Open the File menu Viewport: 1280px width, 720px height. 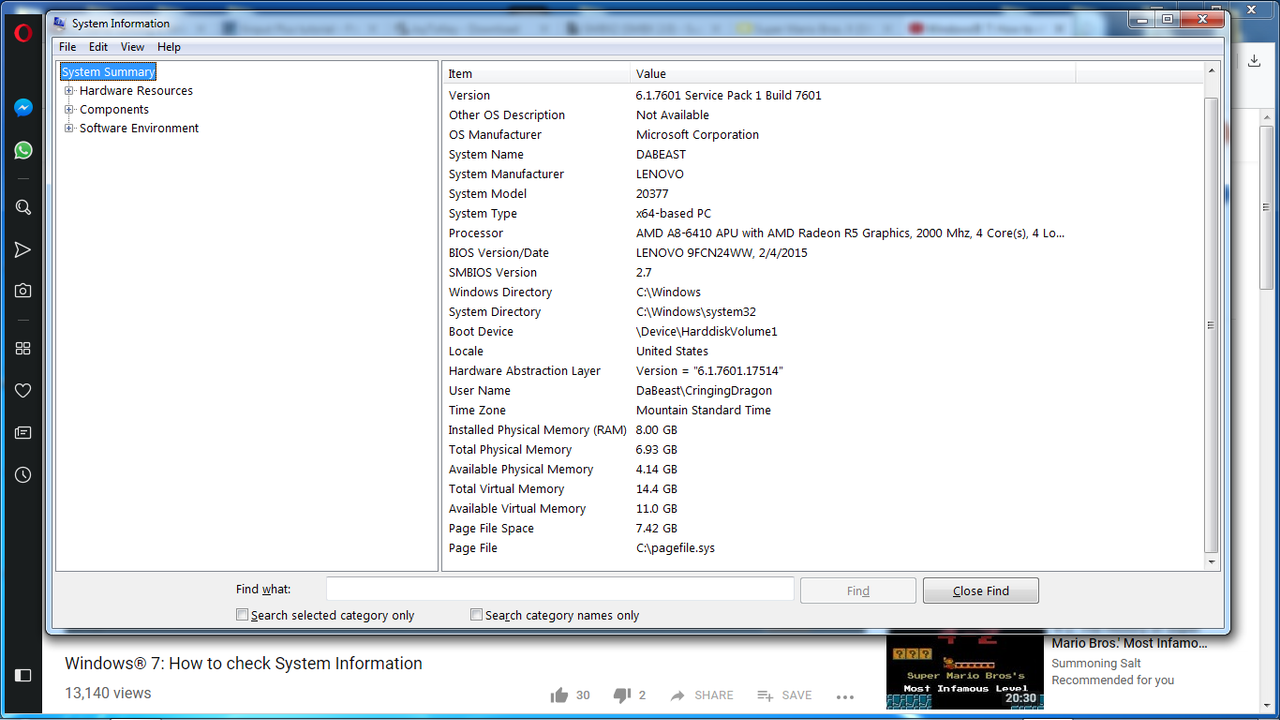(x=67, y=47)
